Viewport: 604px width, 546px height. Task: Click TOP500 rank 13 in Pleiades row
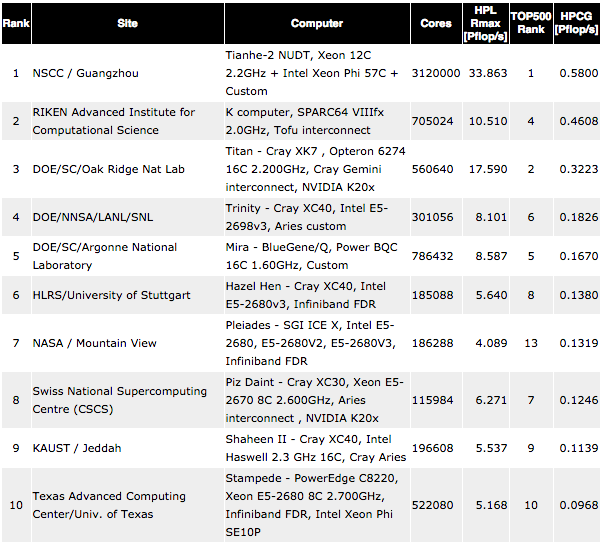pyautogui.click(x=531, y=343)
